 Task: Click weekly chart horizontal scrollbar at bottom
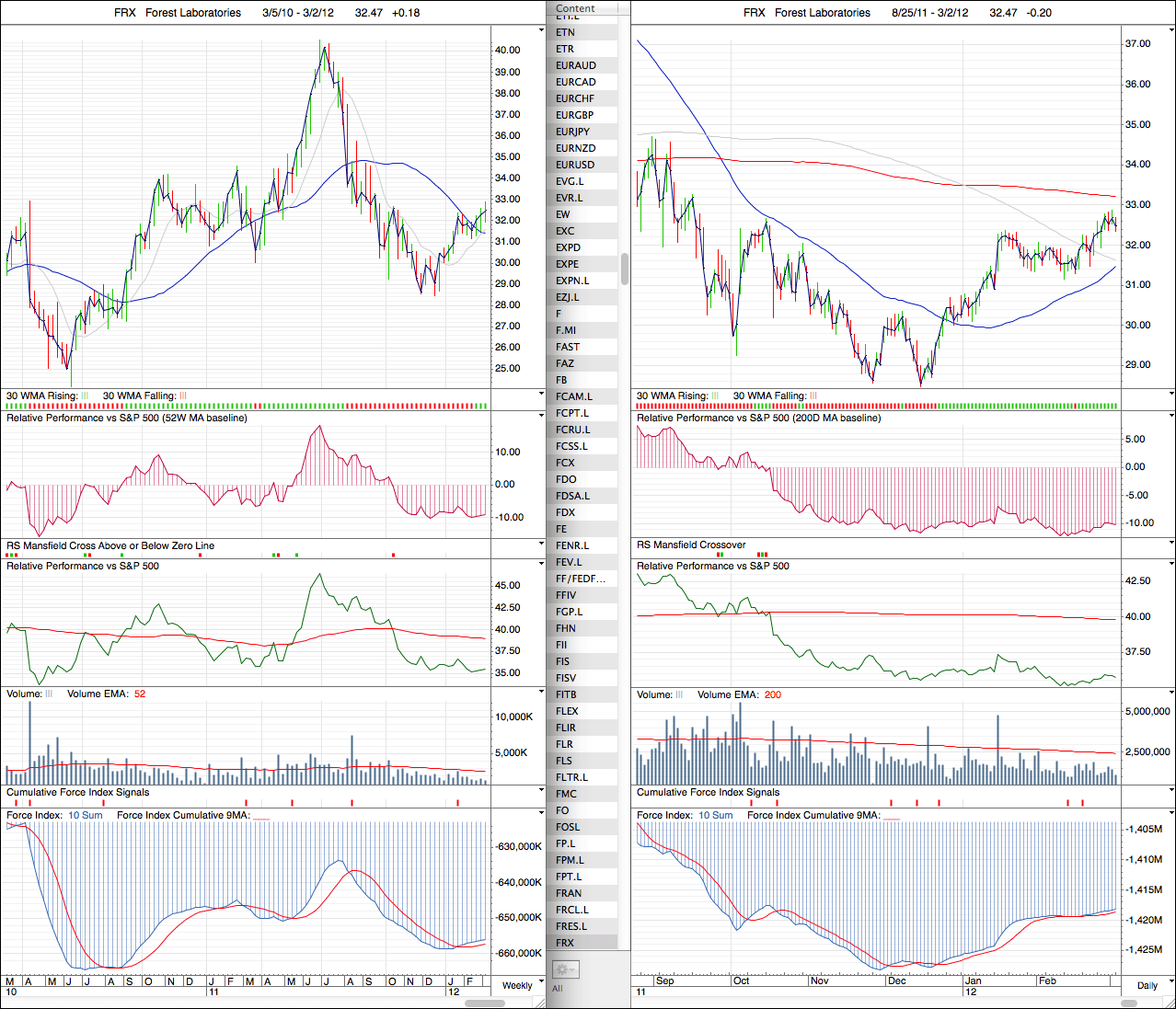(483, 1003)
